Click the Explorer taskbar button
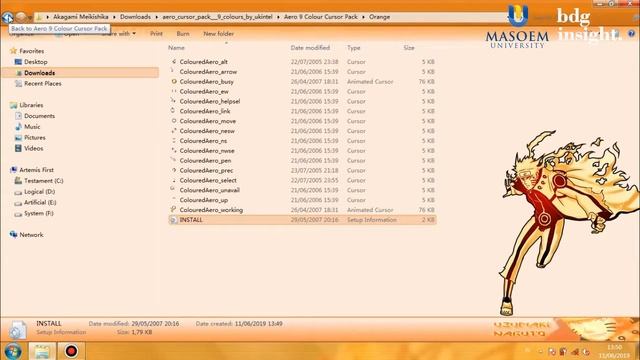 pos(42,351)
